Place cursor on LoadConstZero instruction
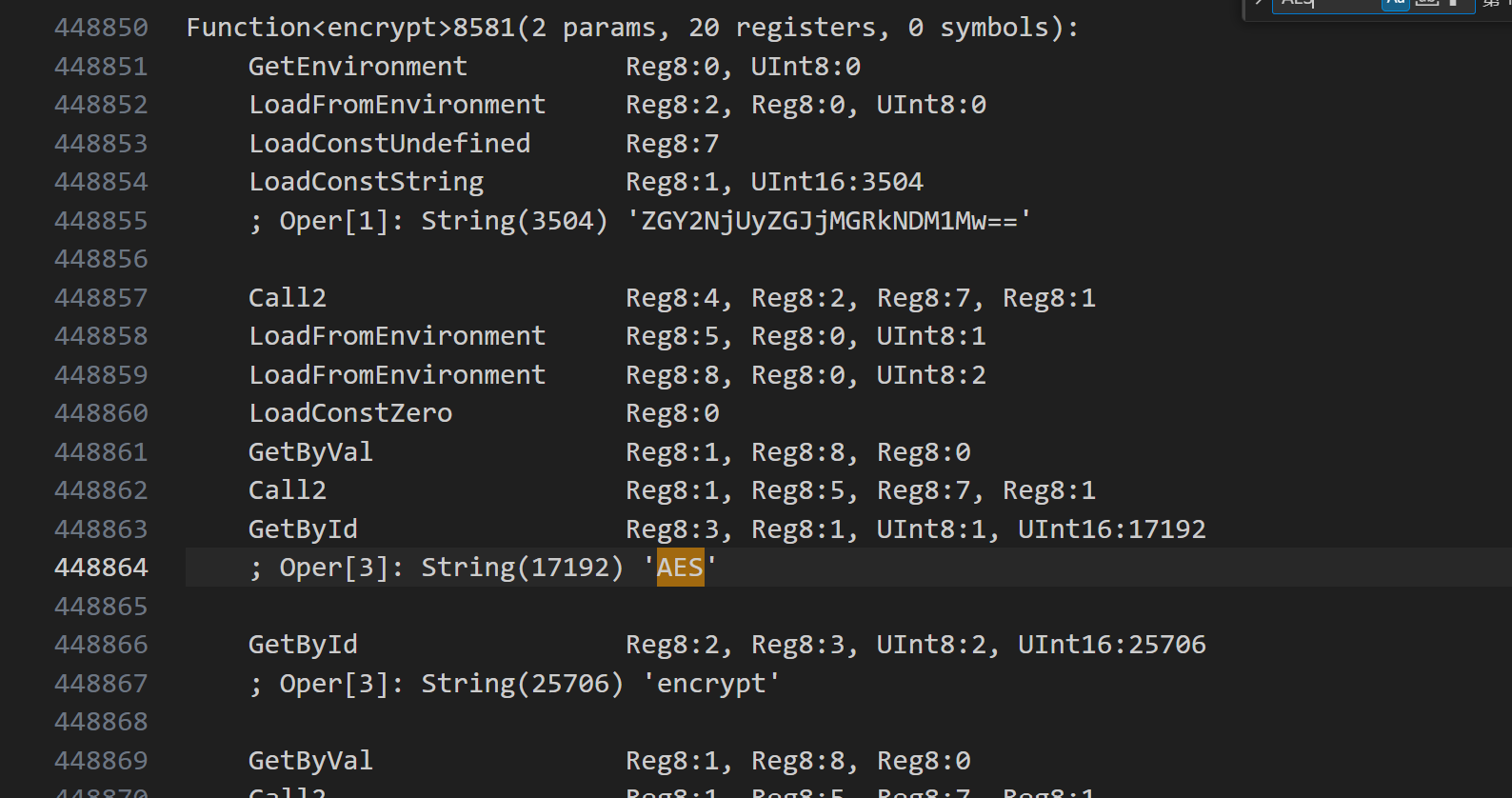Image resolution: width=1512 pixels, height=798 pixels. pyautogui.click(x=350, y=413)
